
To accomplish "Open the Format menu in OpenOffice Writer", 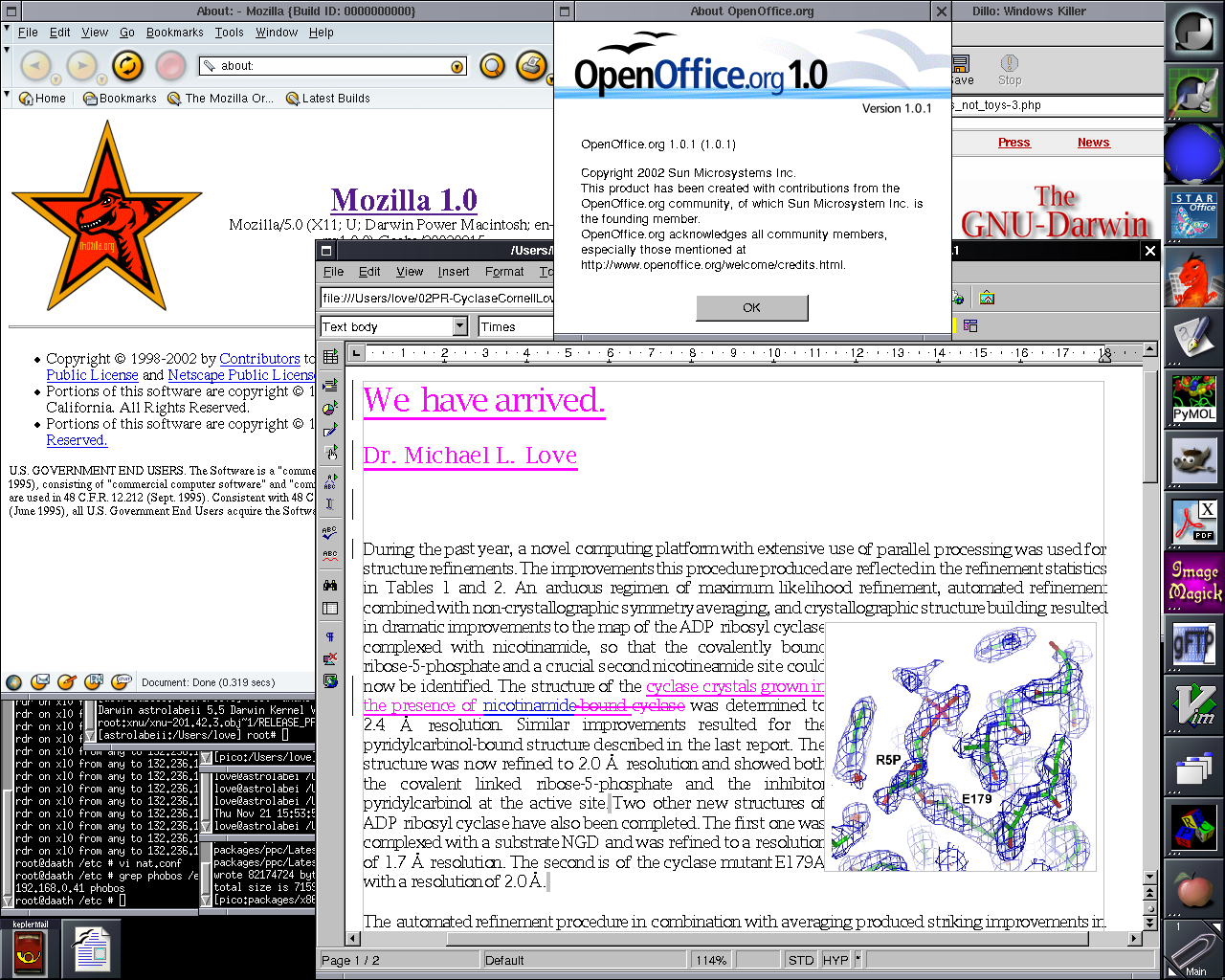I will [x=503, y=272].
